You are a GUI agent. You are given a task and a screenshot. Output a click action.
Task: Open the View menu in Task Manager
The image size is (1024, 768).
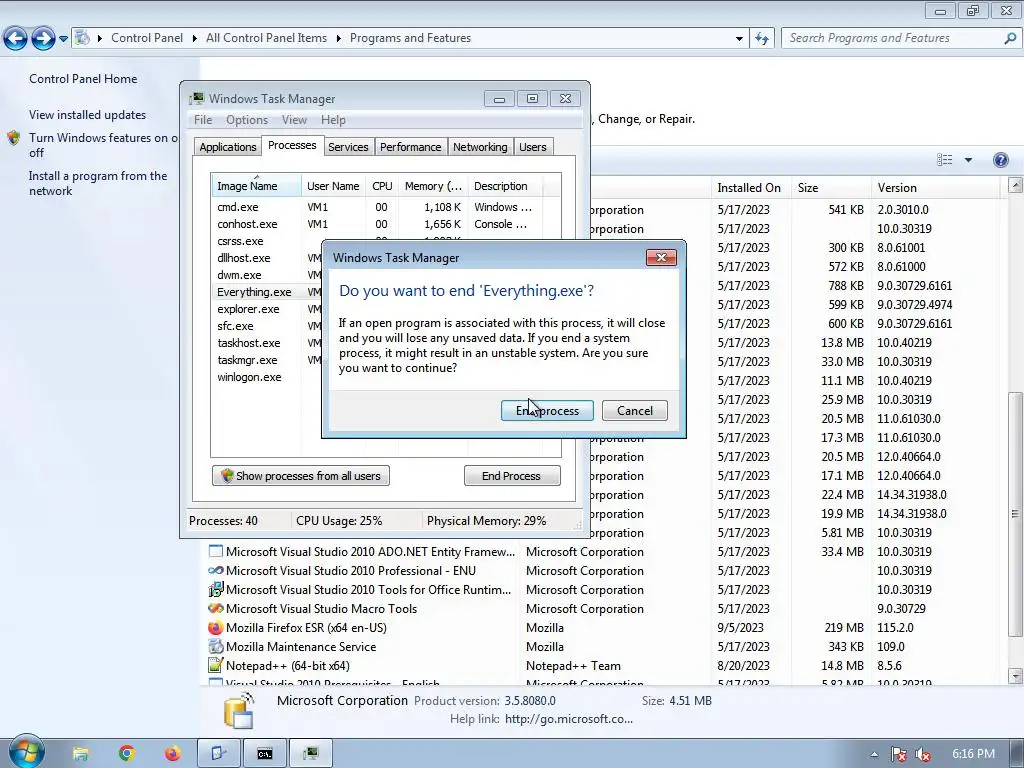tap(295, 120)
